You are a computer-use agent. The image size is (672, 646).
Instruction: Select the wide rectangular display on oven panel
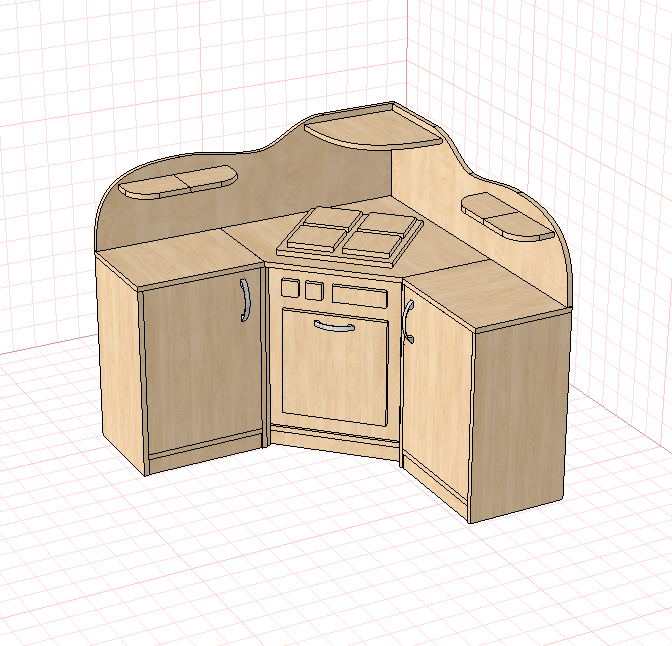click(x=360, y=296)
